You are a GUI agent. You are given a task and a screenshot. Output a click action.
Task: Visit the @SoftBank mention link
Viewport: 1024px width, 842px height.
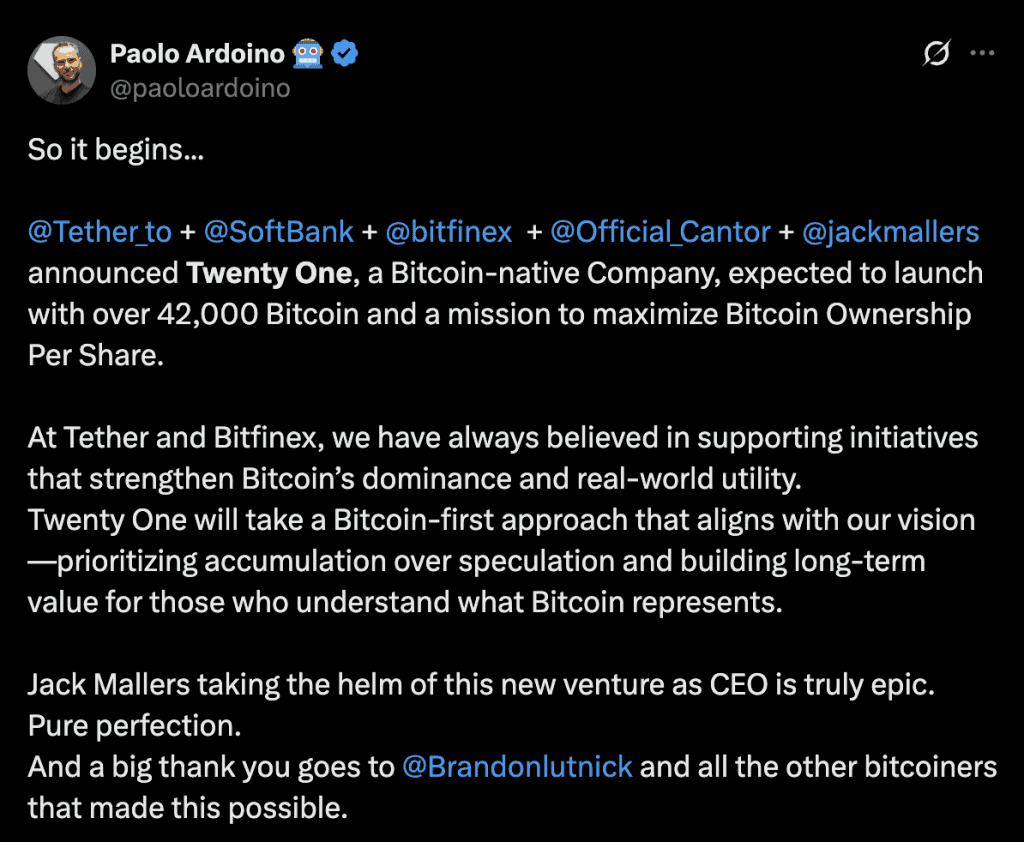click(279, 232)
